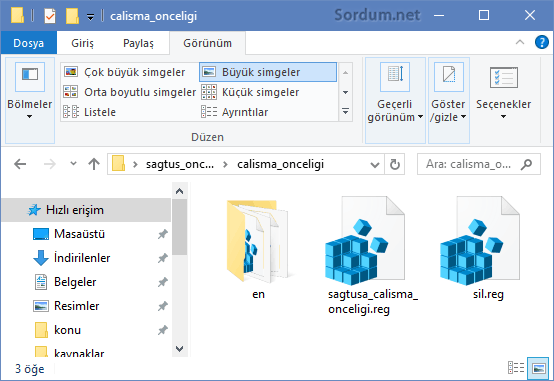Click the Geçerli görünüm icon
This screenshot has height=381, width=554.
pos(395,77)
